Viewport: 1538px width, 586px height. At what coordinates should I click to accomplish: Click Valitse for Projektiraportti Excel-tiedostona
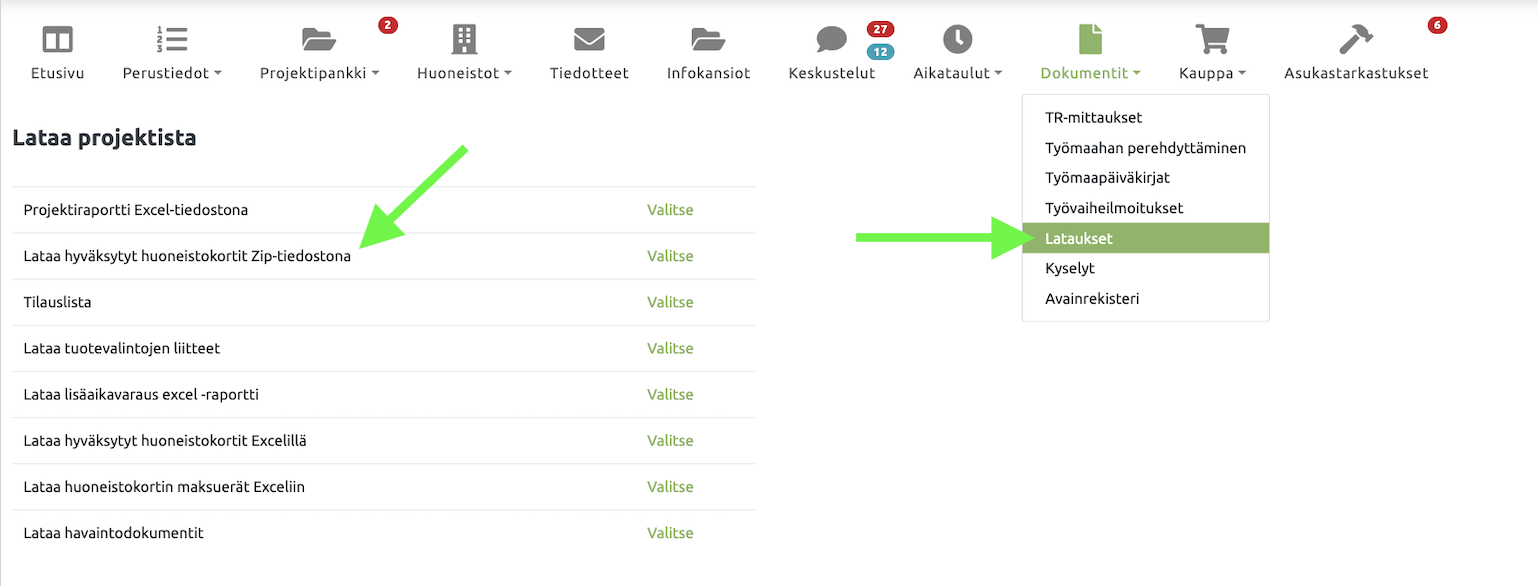[670, 210]
